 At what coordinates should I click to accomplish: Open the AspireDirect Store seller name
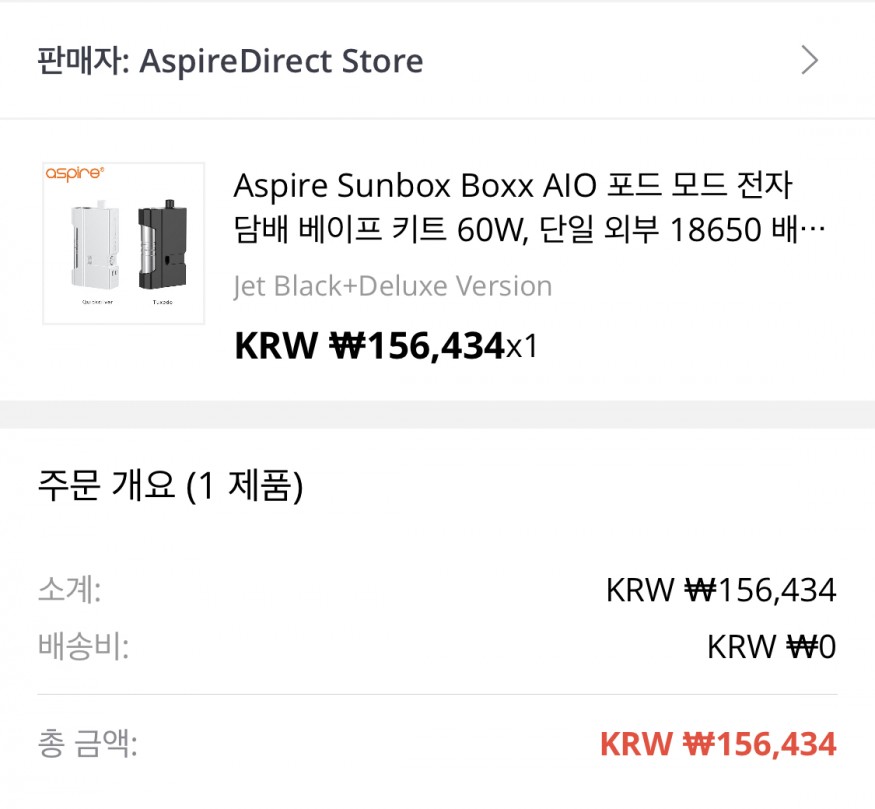coord(281,61)
